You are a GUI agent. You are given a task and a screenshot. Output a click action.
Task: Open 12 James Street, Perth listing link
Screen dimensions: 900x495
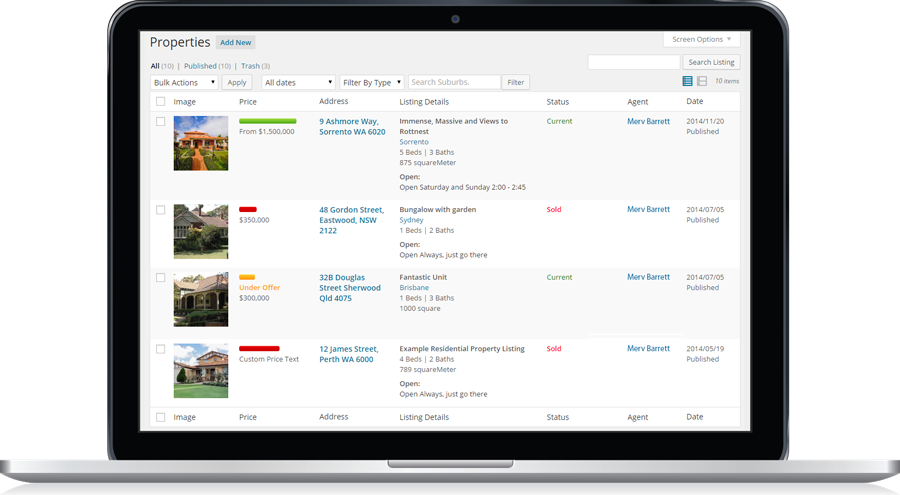point(349,354)
